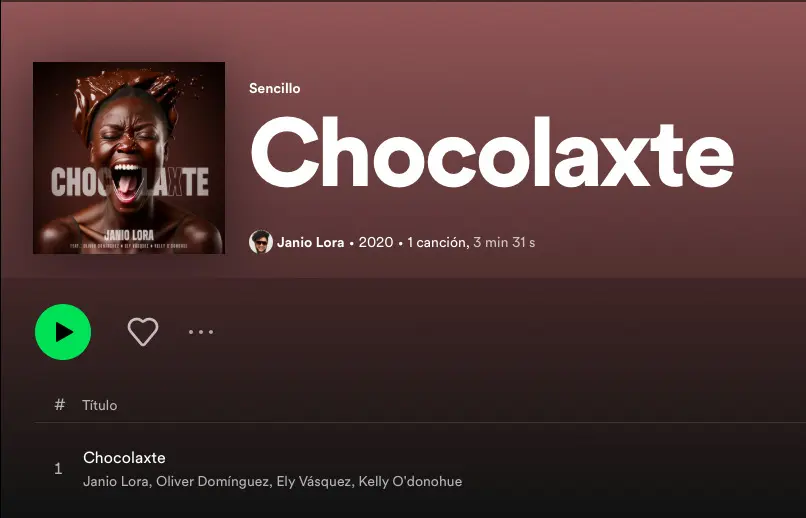Image resolution: width=806 pixels, height=518 pixels.
Task: Click the # column header
Action: click(x=60, y=405)
